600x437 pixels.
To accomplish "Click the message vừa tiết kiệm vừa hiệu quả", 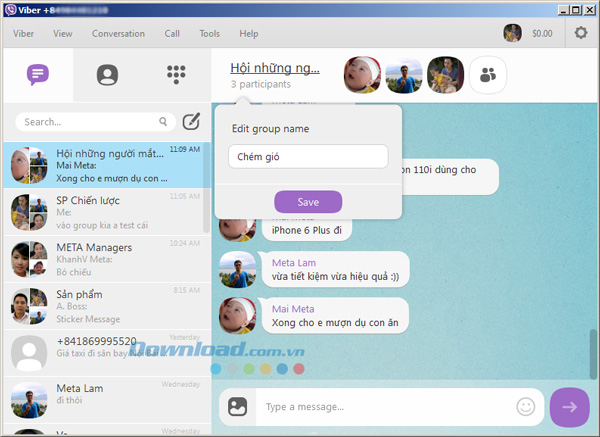I will click(335, 276).
